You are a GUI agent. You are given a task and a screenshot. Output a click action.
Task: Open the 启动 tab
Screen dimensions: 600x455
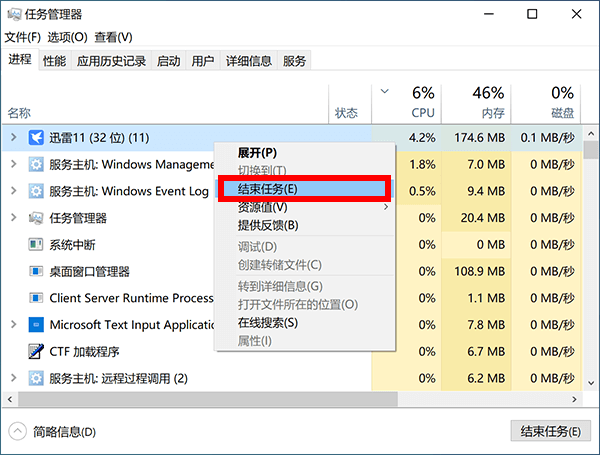[x=169, y=61]
